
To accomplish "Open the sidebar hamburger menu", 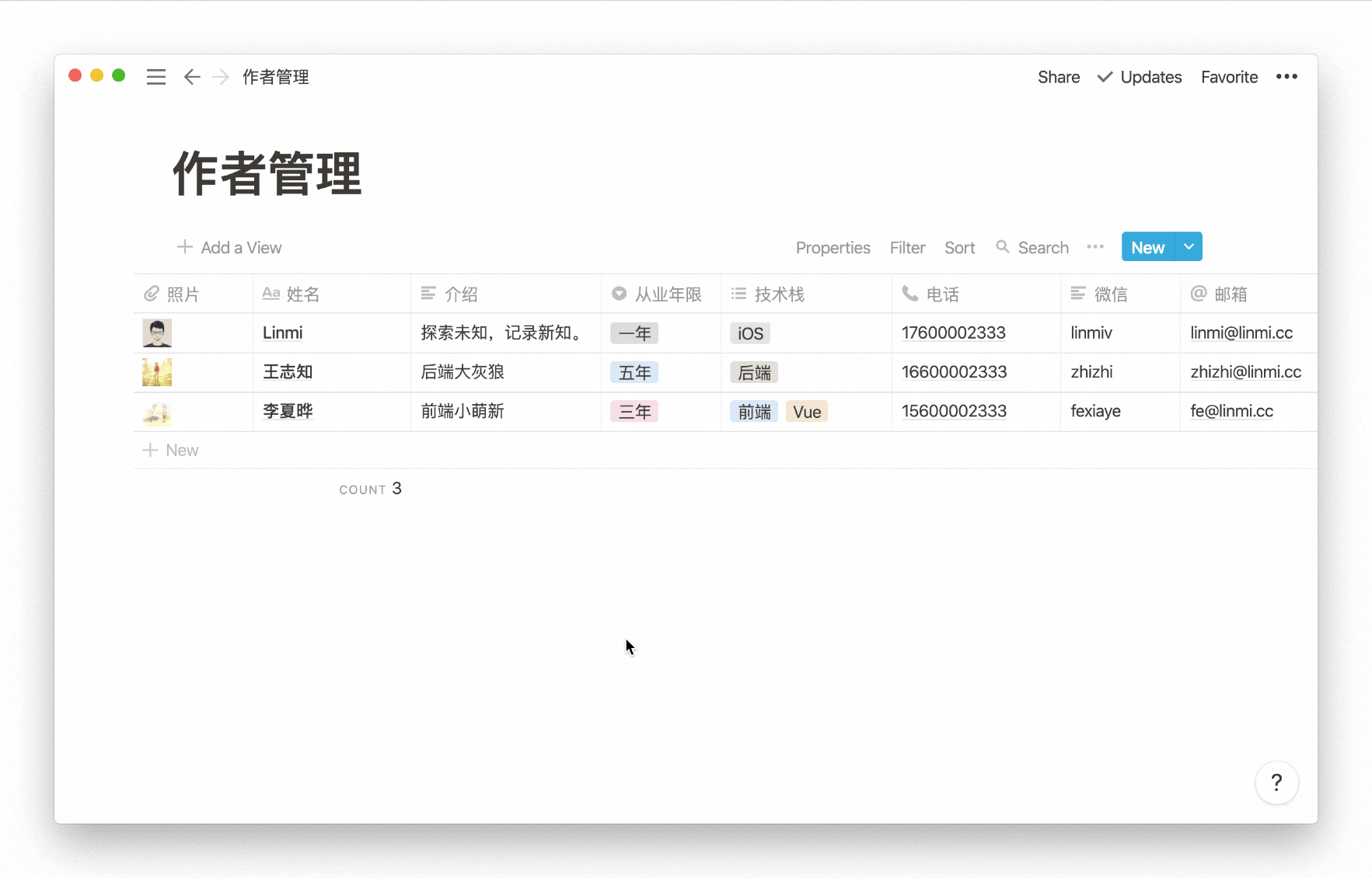I will [156, 77].
